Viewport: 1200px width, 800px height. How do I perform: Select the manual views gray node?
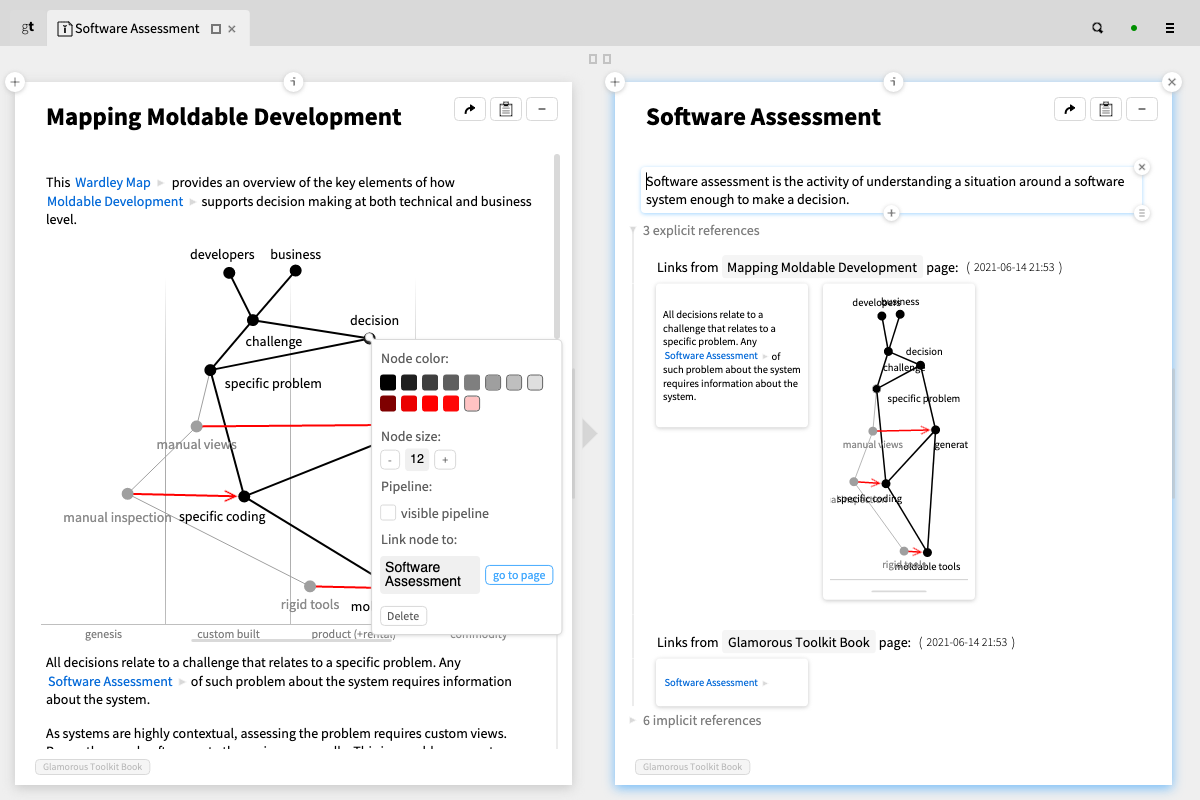[197, 426]
